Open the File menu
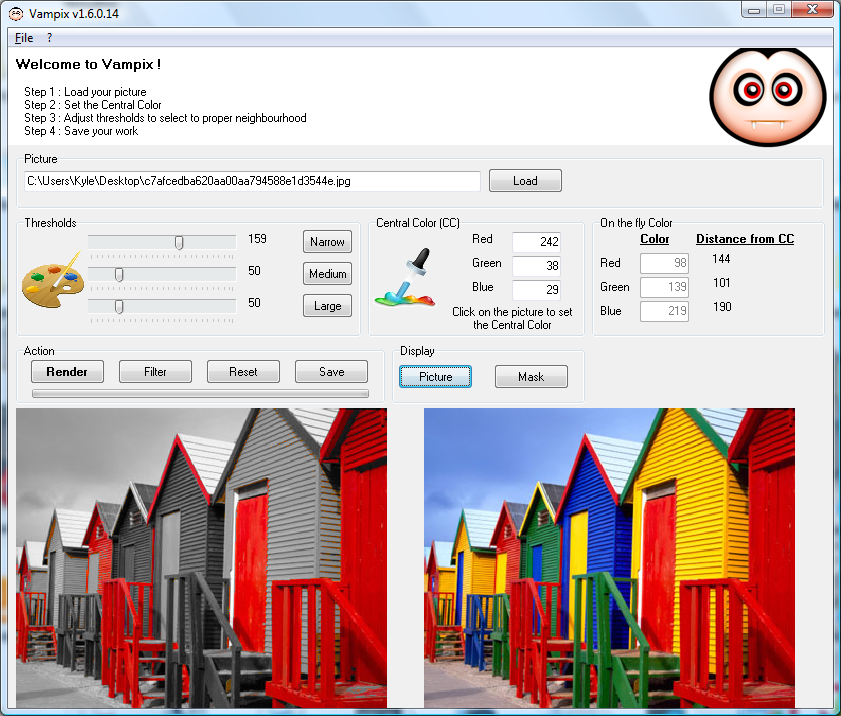 24,38
